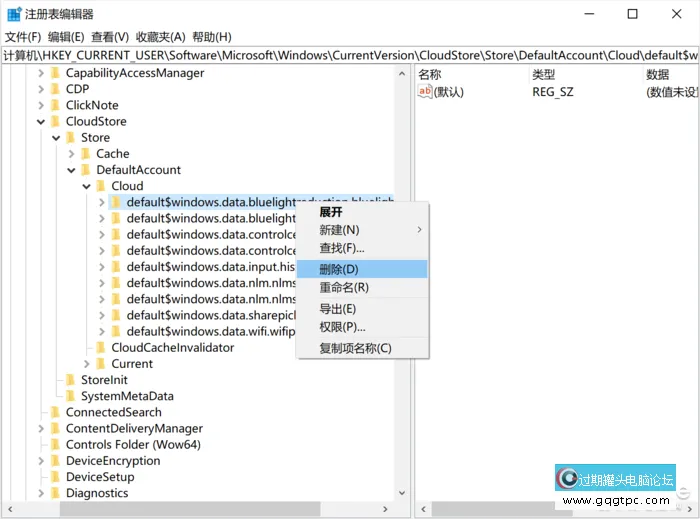Expand the Cache tree node

click(71, 154)
